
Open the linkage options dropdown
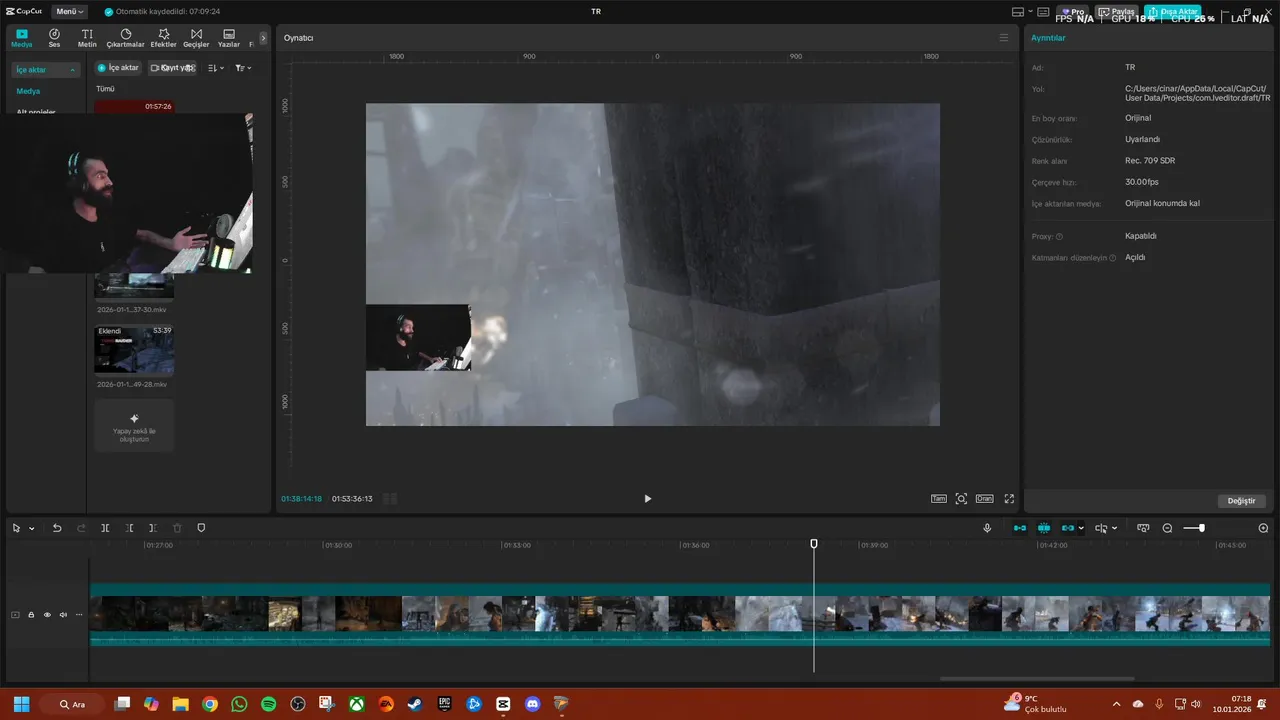tap(1081, 528)
